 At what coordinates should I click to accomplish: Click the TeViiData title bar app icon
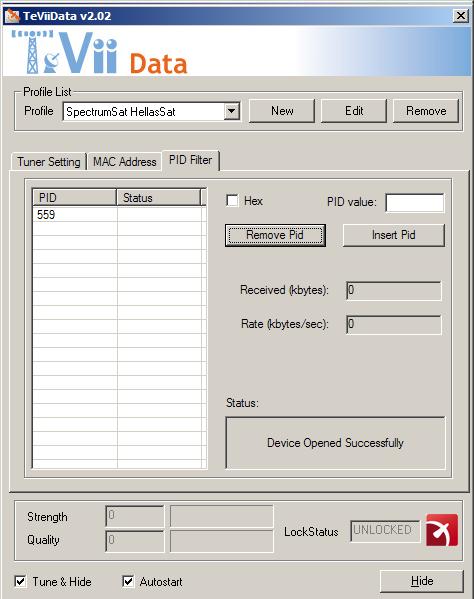coord(12,16)
